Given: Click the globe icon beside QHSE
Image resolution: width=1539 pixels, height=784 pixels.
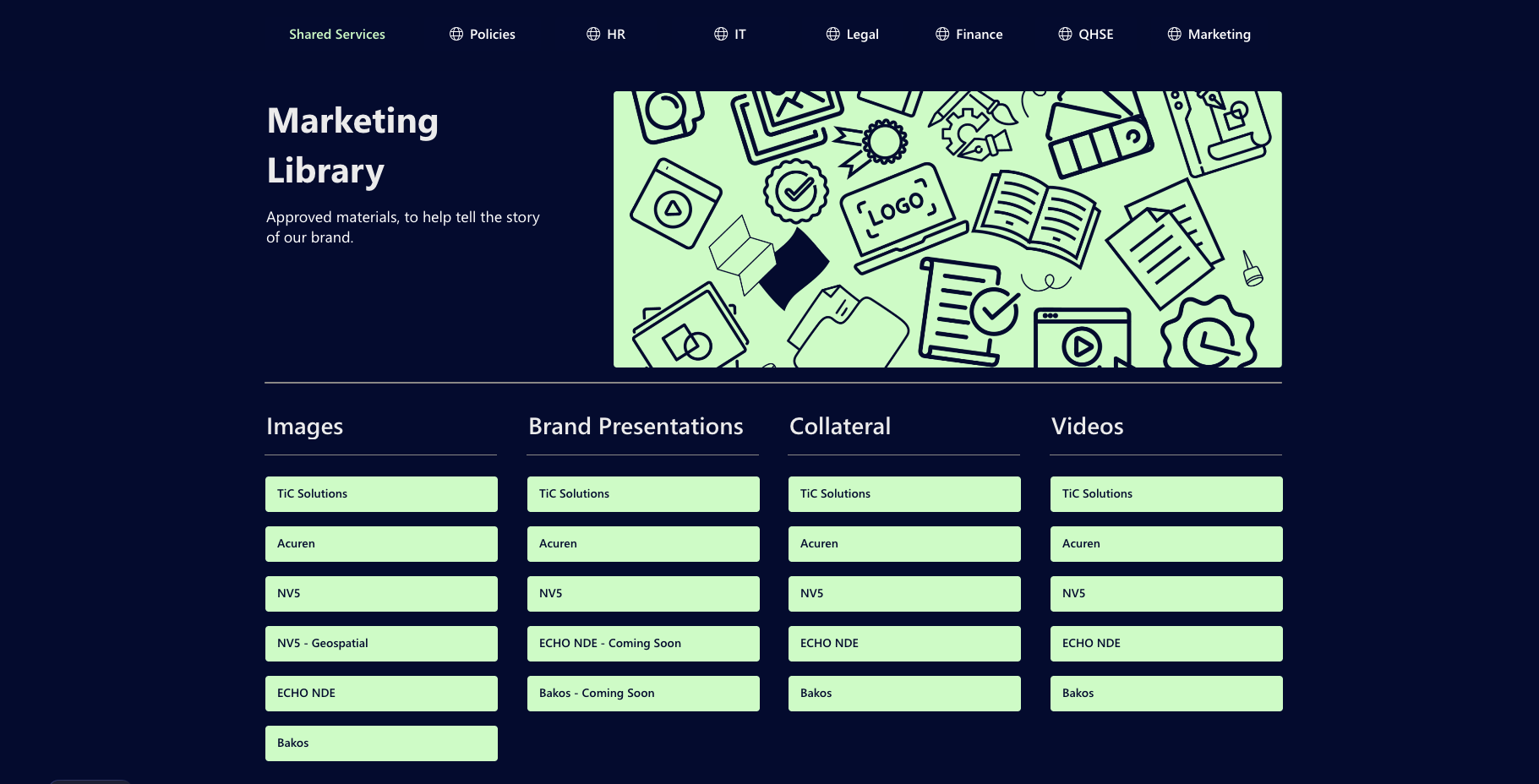Looking at the screenshot, I should 1065,34.
